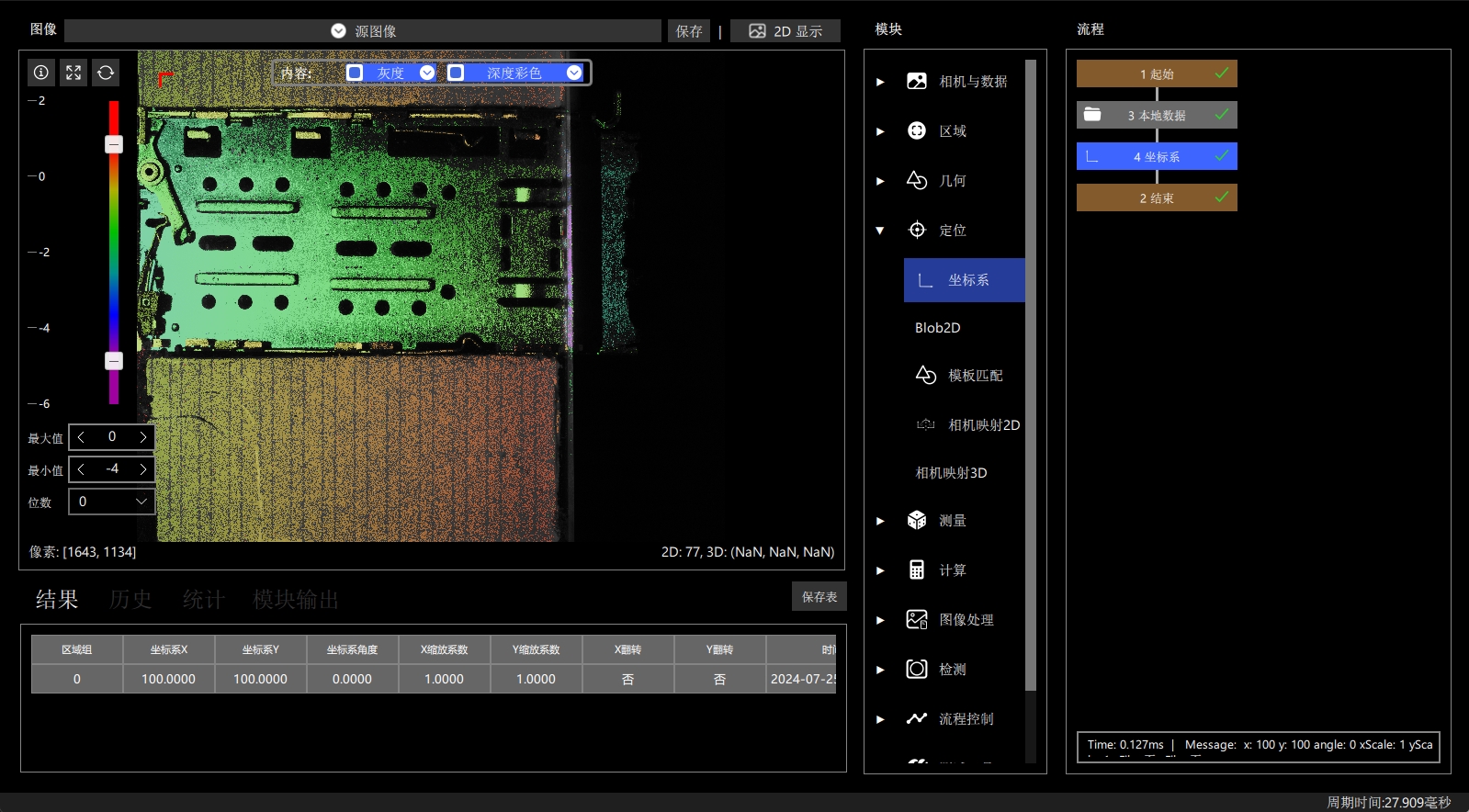This screenshot has height=812, width=1469.
Task: Select the 2 结束 flow node
Action: pos(1157,197)
